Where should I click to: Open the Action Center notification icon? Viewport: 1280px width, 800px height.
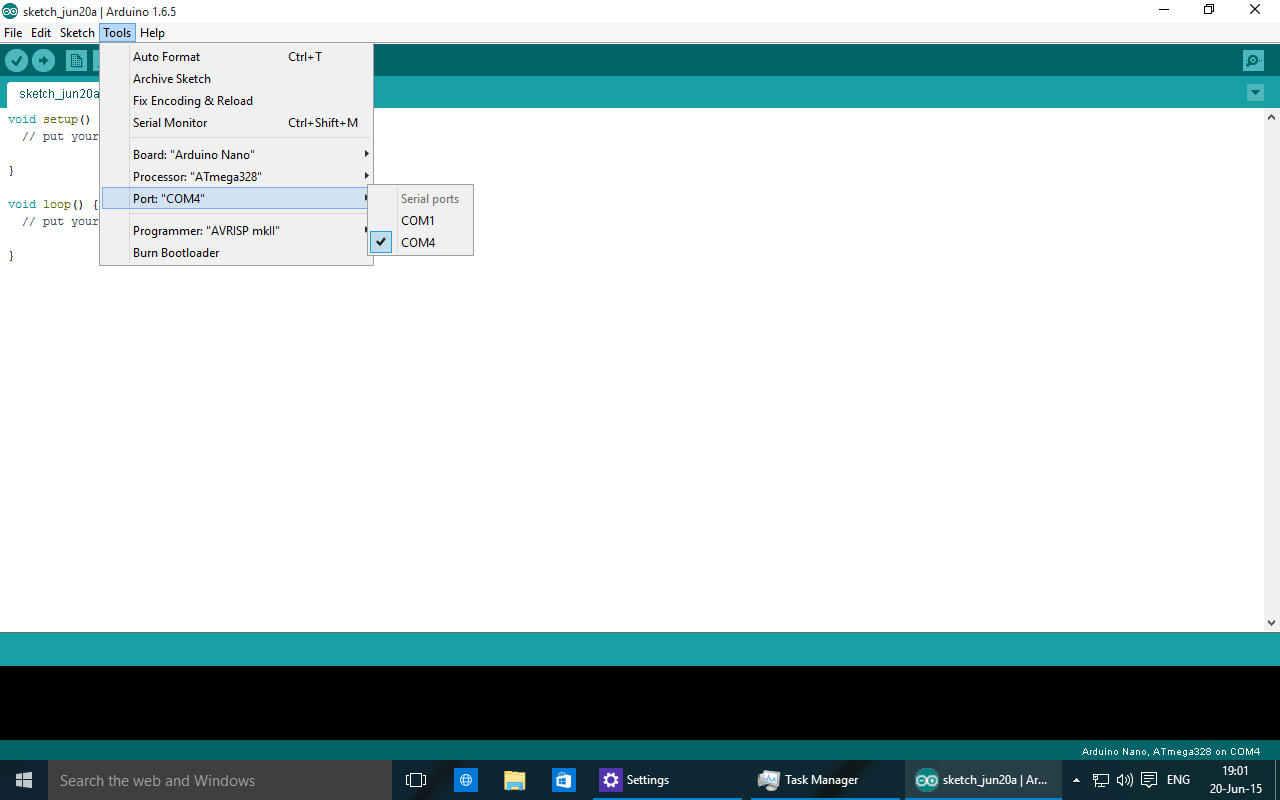(1149, 780)
